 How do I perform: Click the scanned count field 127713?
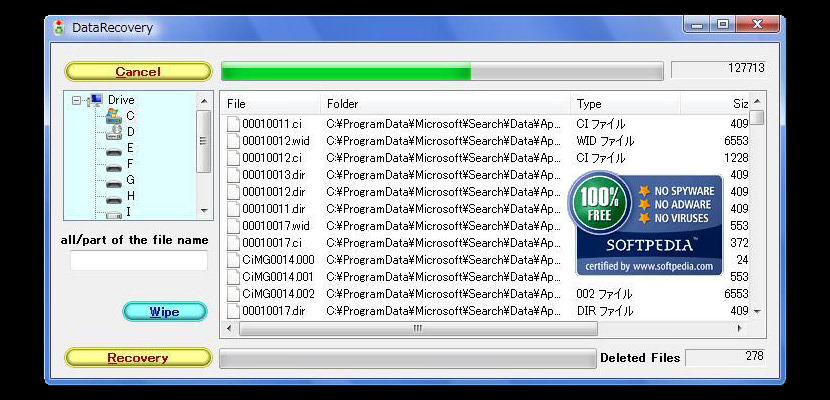[x=719, y=69]
